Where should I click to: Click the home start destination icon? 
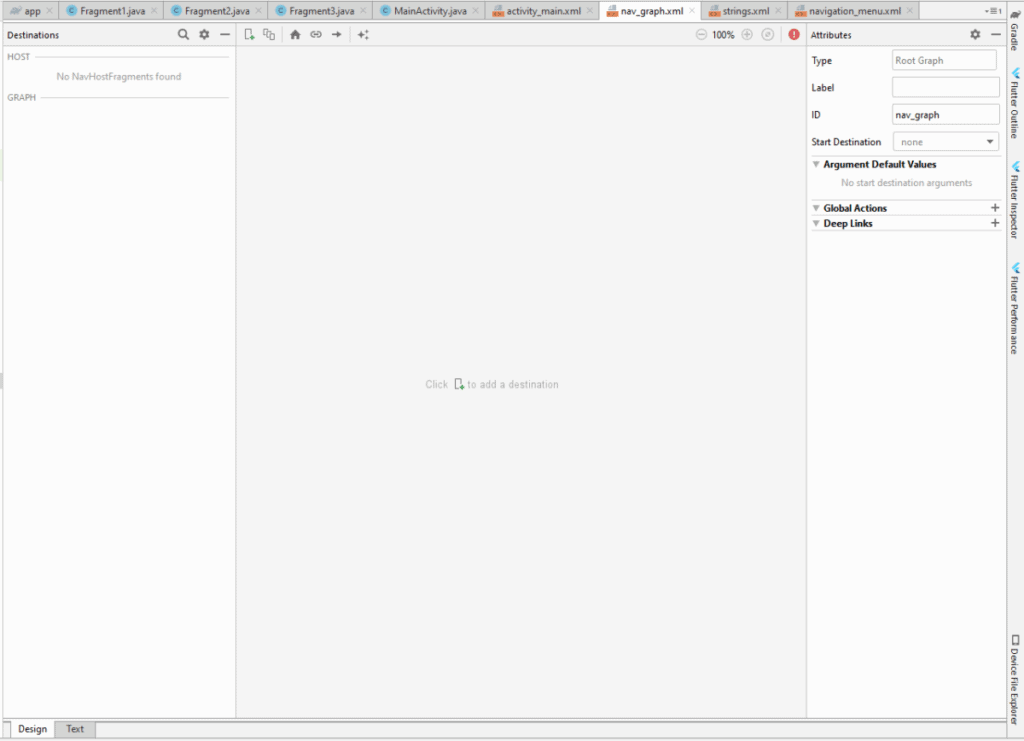pos(295,34)
